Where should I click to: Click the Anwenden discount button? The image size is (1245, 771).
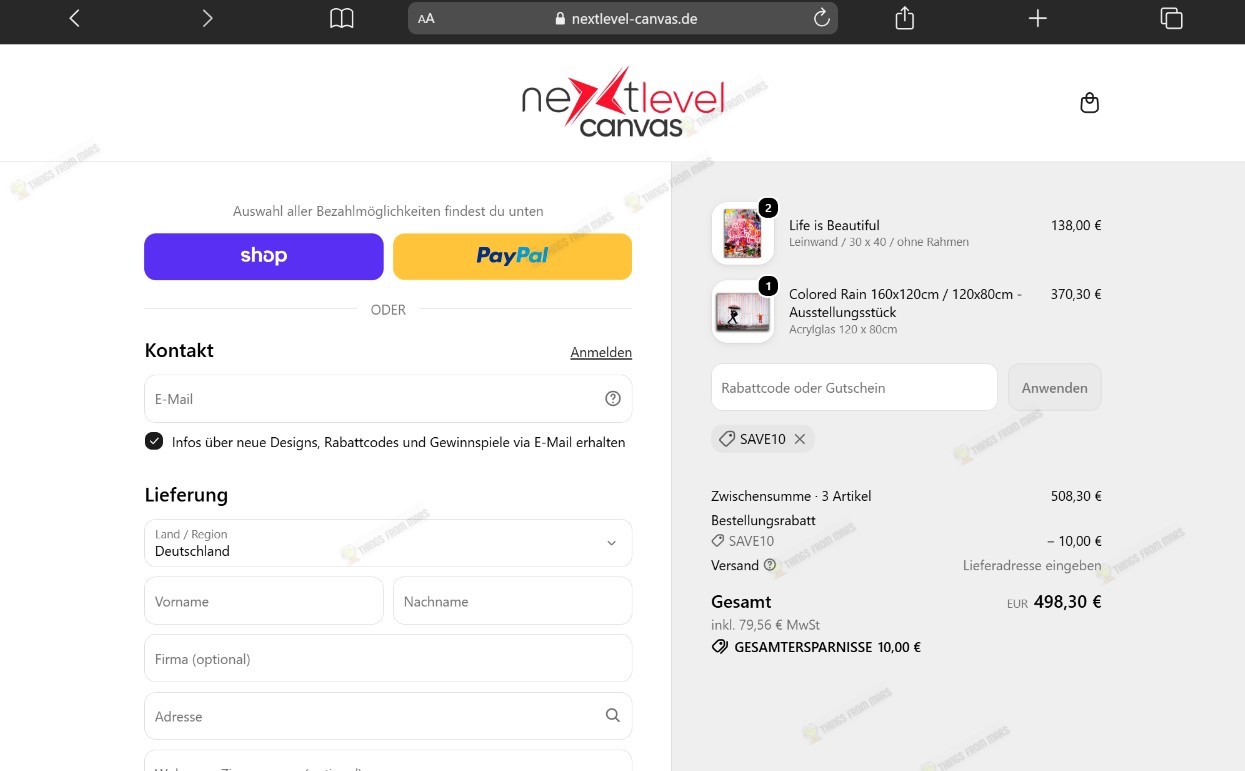1055,387
